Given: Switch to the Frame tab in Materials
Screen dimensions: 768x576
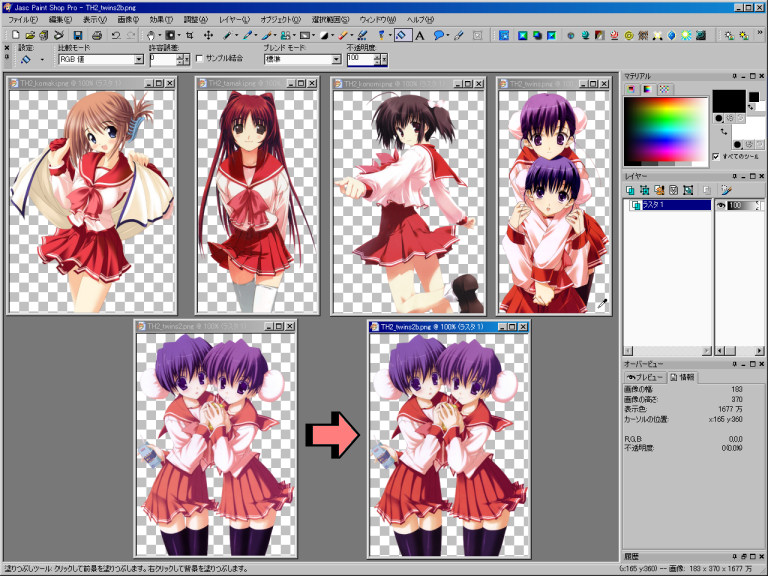Looking at the screenshot, I should (x=630, y=89).
